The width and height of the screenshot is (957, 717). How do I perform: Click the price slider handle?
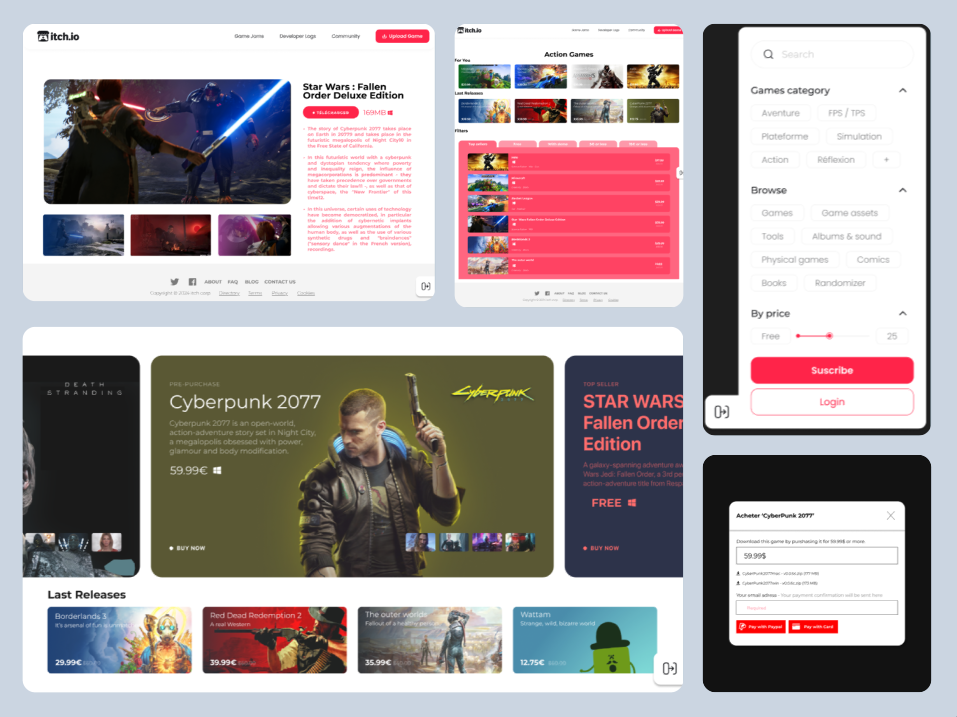click(829, 336)
